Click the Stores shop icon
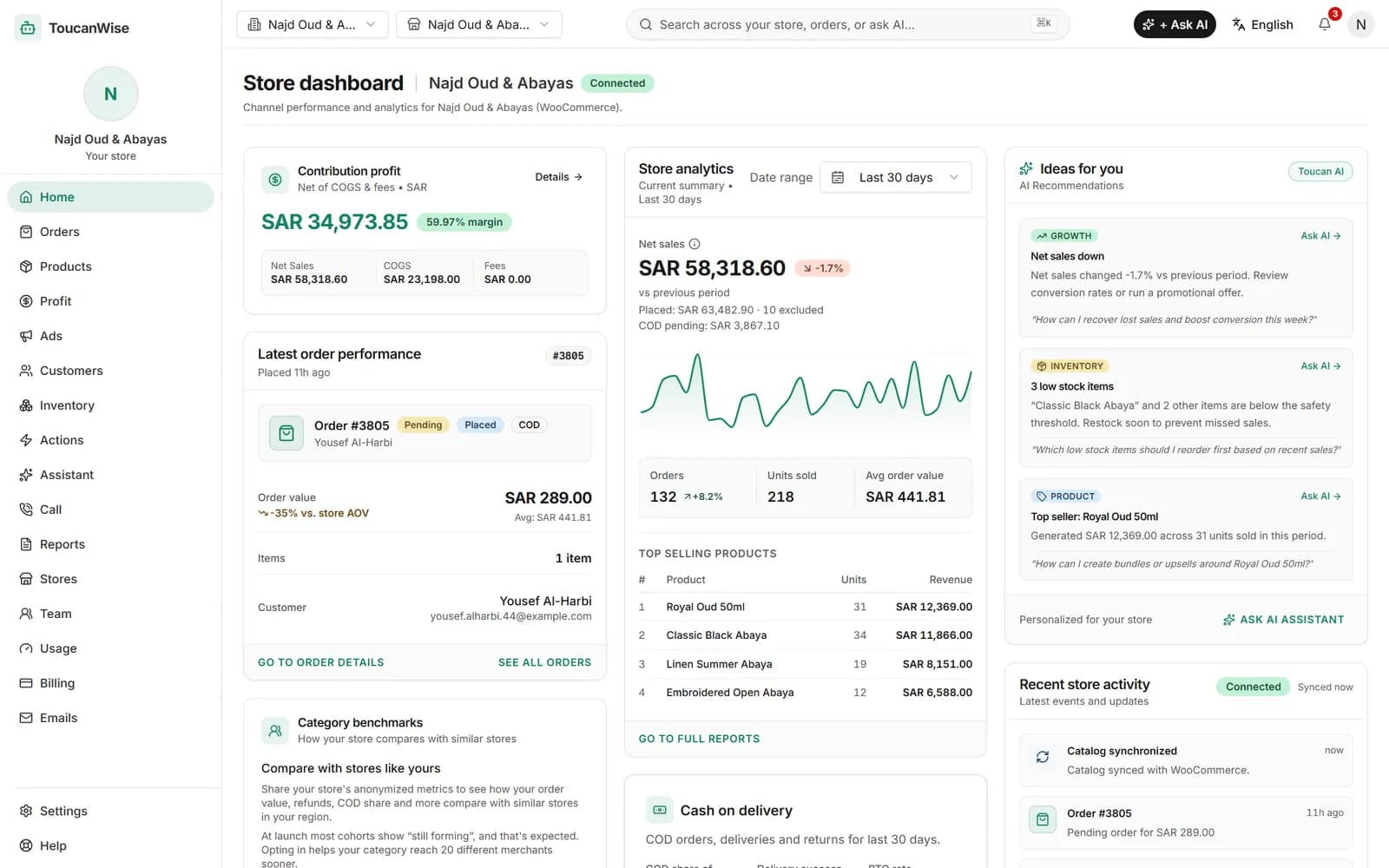Image resolution: width=1389 pixels, height=868 pixels. coord(26,579)
